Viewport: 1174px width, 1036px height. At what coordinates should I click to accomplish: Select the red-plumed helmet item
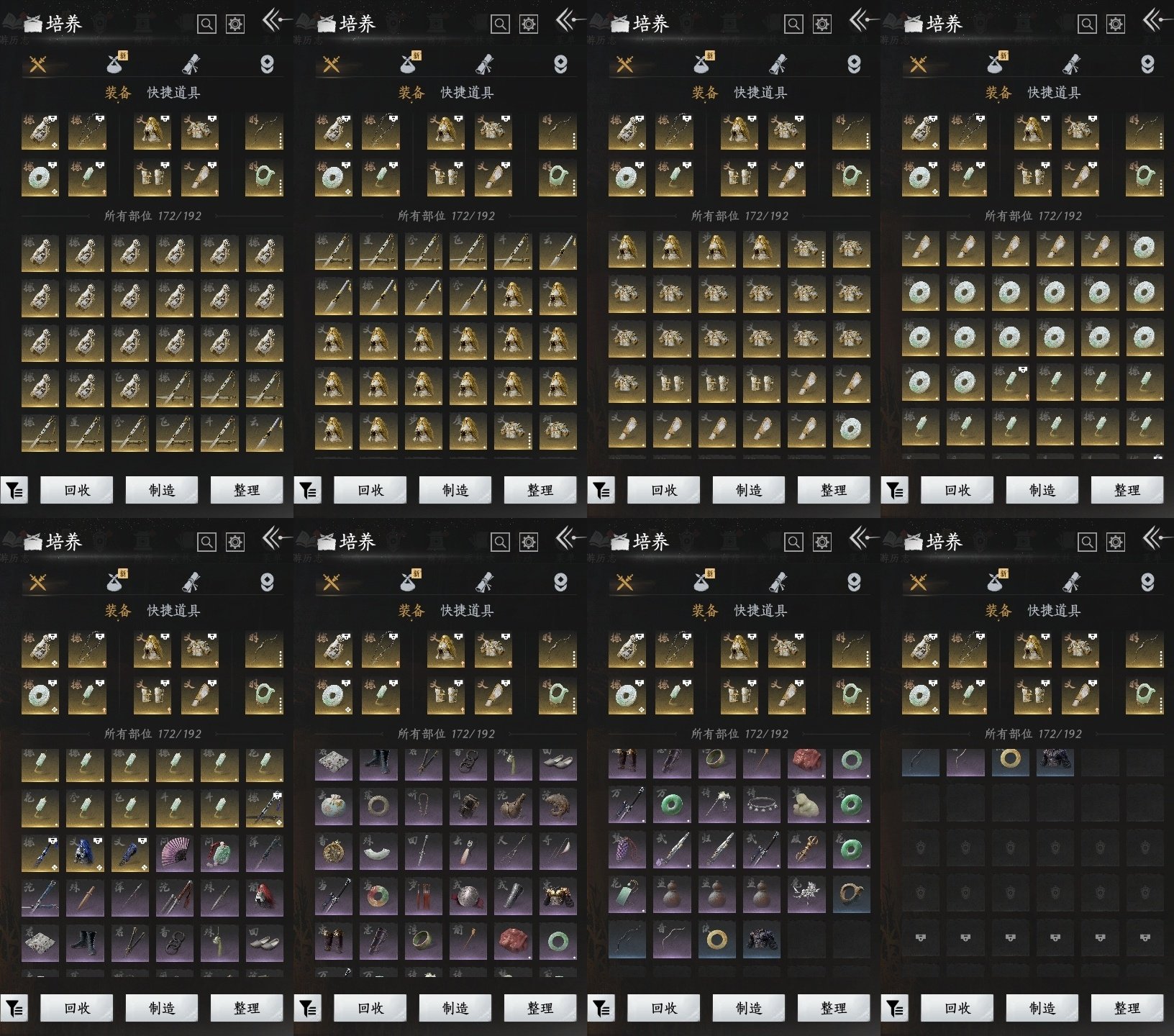click(265, 897)
